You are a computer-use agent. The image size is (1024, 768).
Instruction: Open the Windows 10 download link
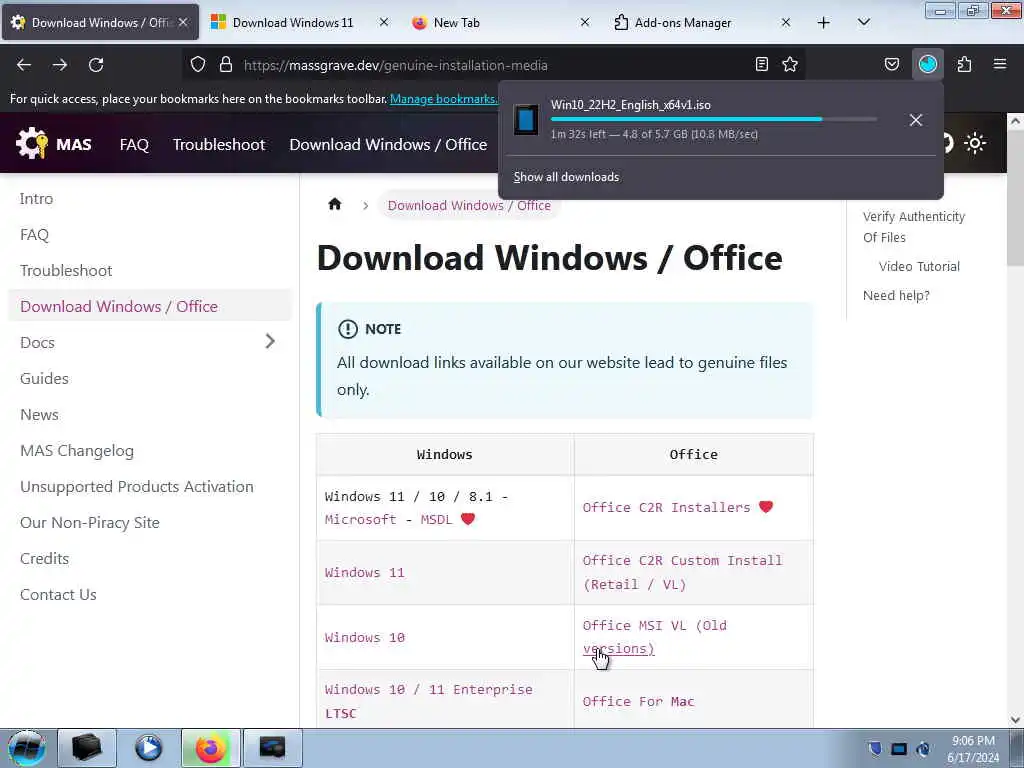click(x=364, y=637)
